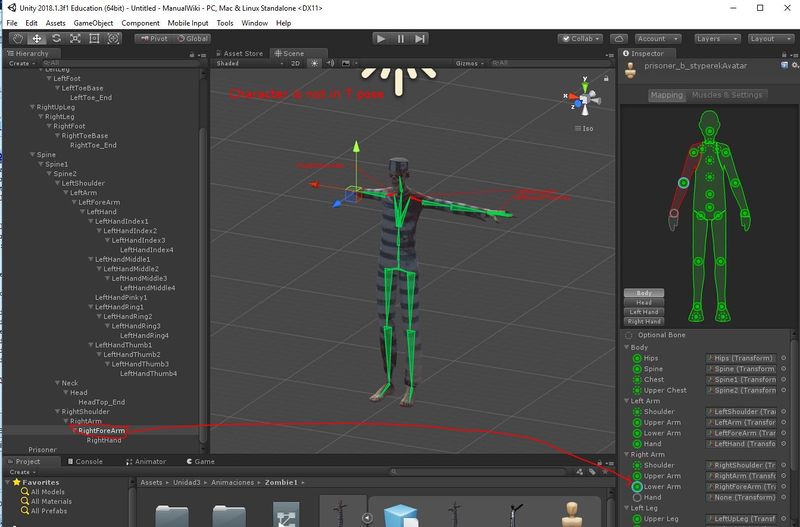
Task: Open the GameObject menu
Action: (x=93, y=23)
